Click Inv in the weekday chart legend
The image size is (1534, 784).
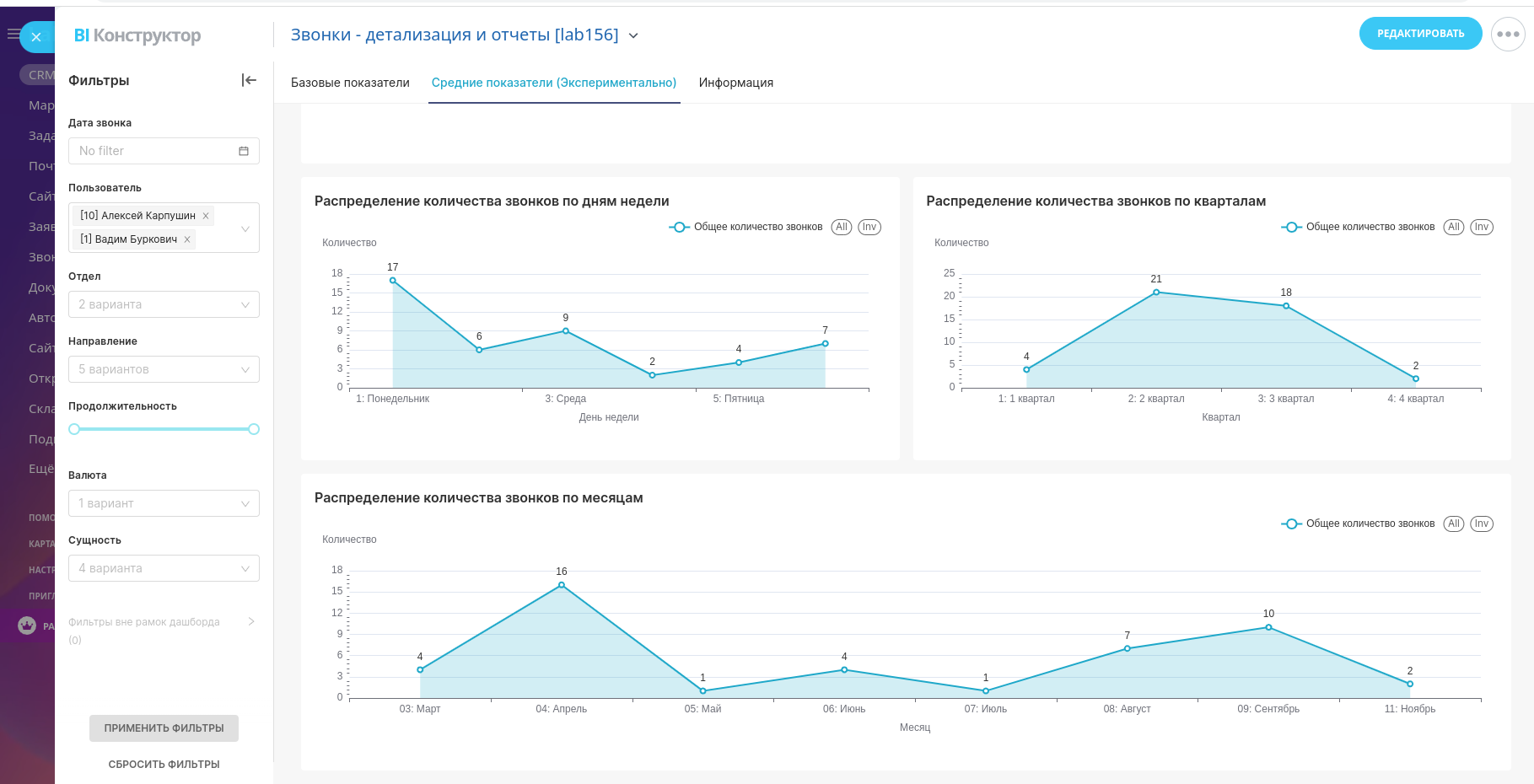coord(869,227)
